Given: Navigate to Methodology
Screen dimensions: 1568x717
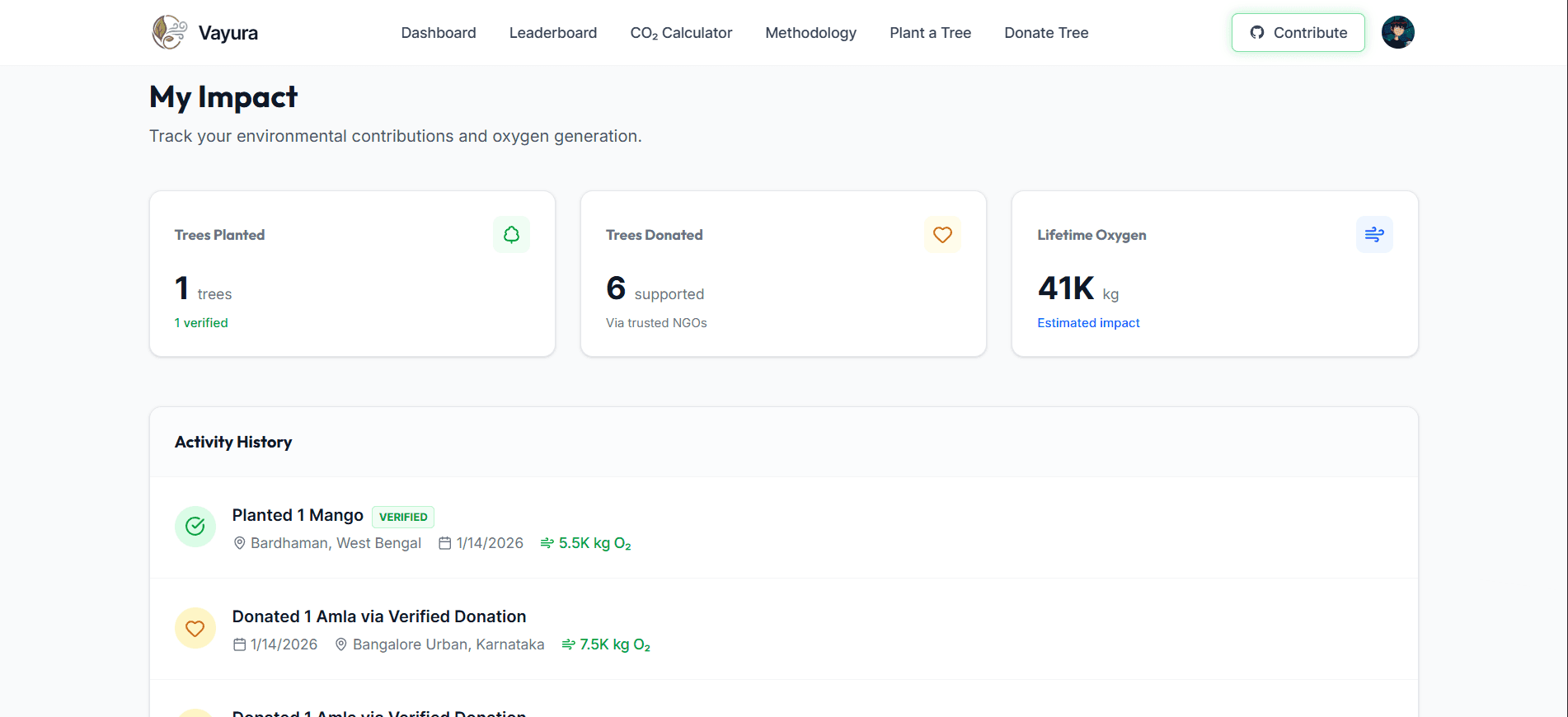Looking at the screenshot, I should 810,33.
